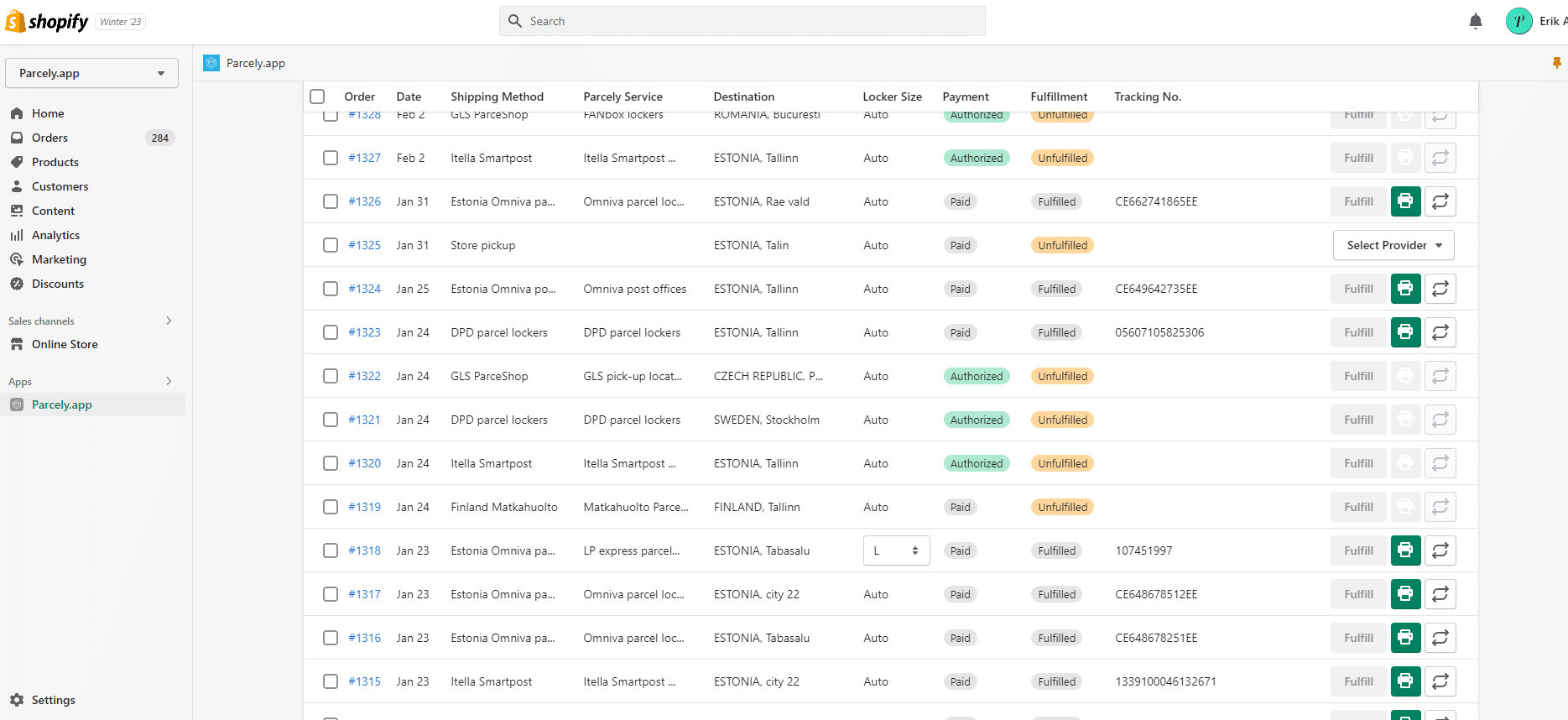This screenshot has width=1568, height=720.
Task: Click the greyed print icon for order #1319
Action: (x=1405, y=507)
